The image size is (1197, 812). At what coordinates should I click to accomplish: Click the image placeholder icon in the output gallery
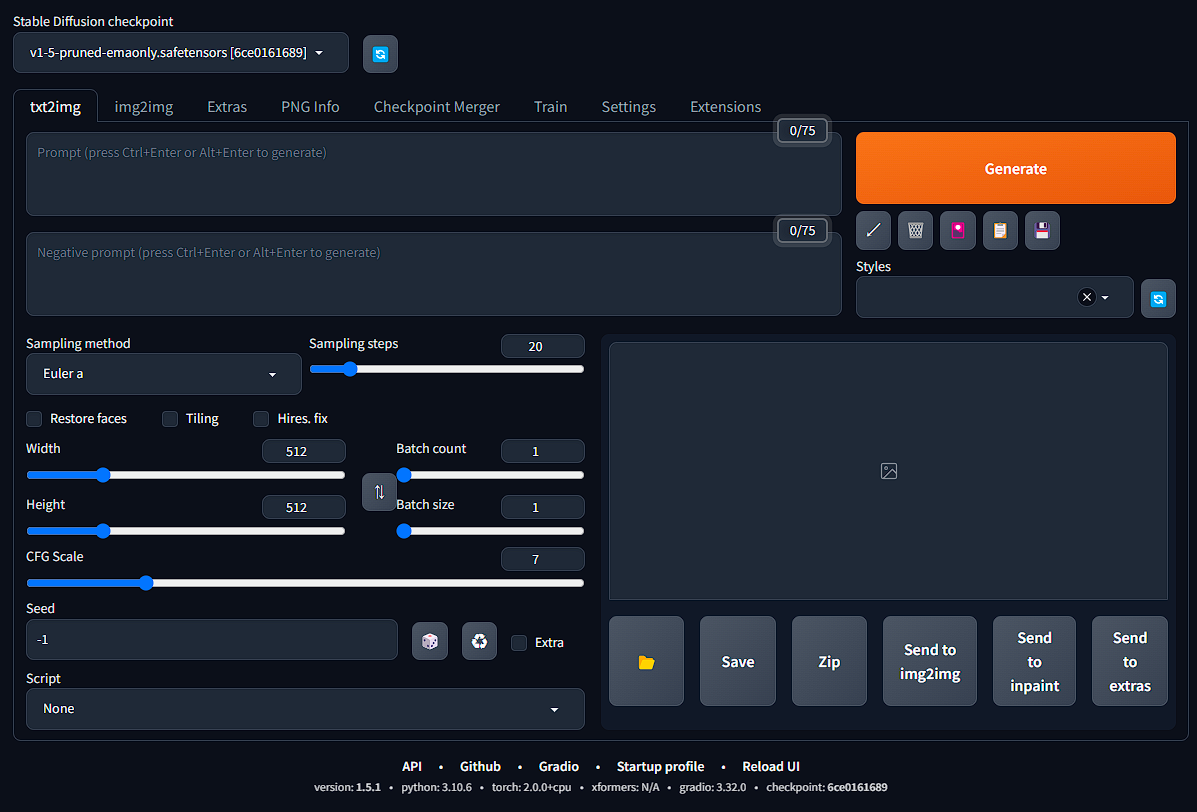click(x=889, y=471)
